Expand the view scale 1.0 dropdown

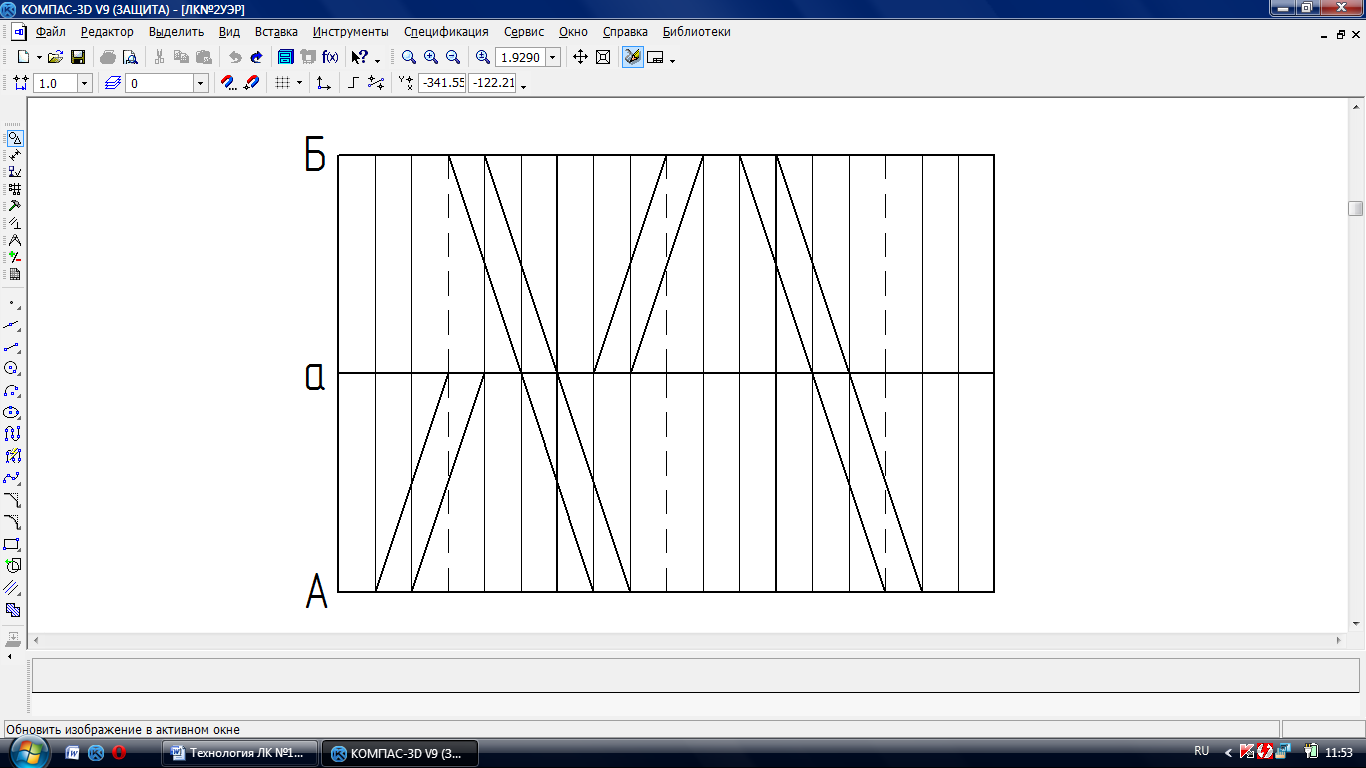(84, 83)
